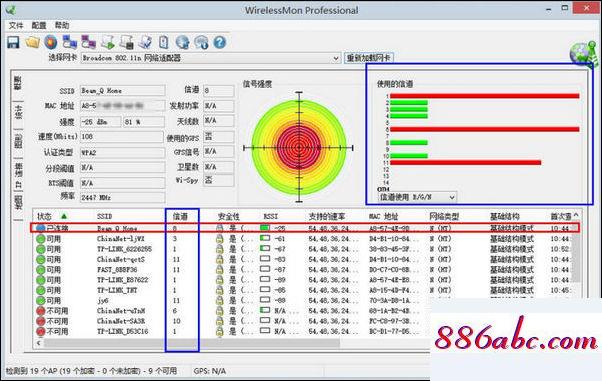Click the horizontal scrollbar left arrow
This screenshot has width=602, height=381.
coord(38,342)
